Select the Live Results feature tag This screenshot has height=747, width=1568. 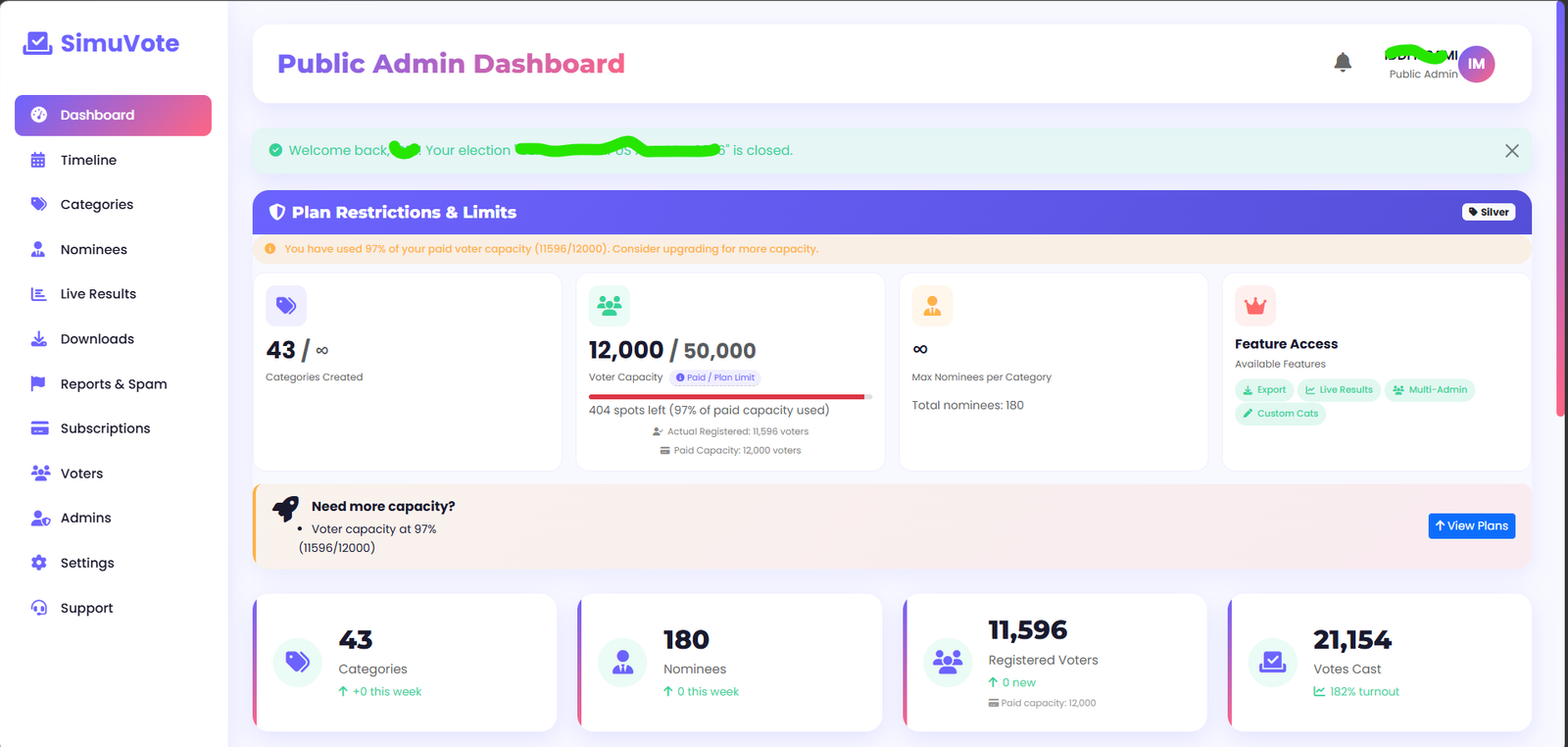coord(1339,390)
